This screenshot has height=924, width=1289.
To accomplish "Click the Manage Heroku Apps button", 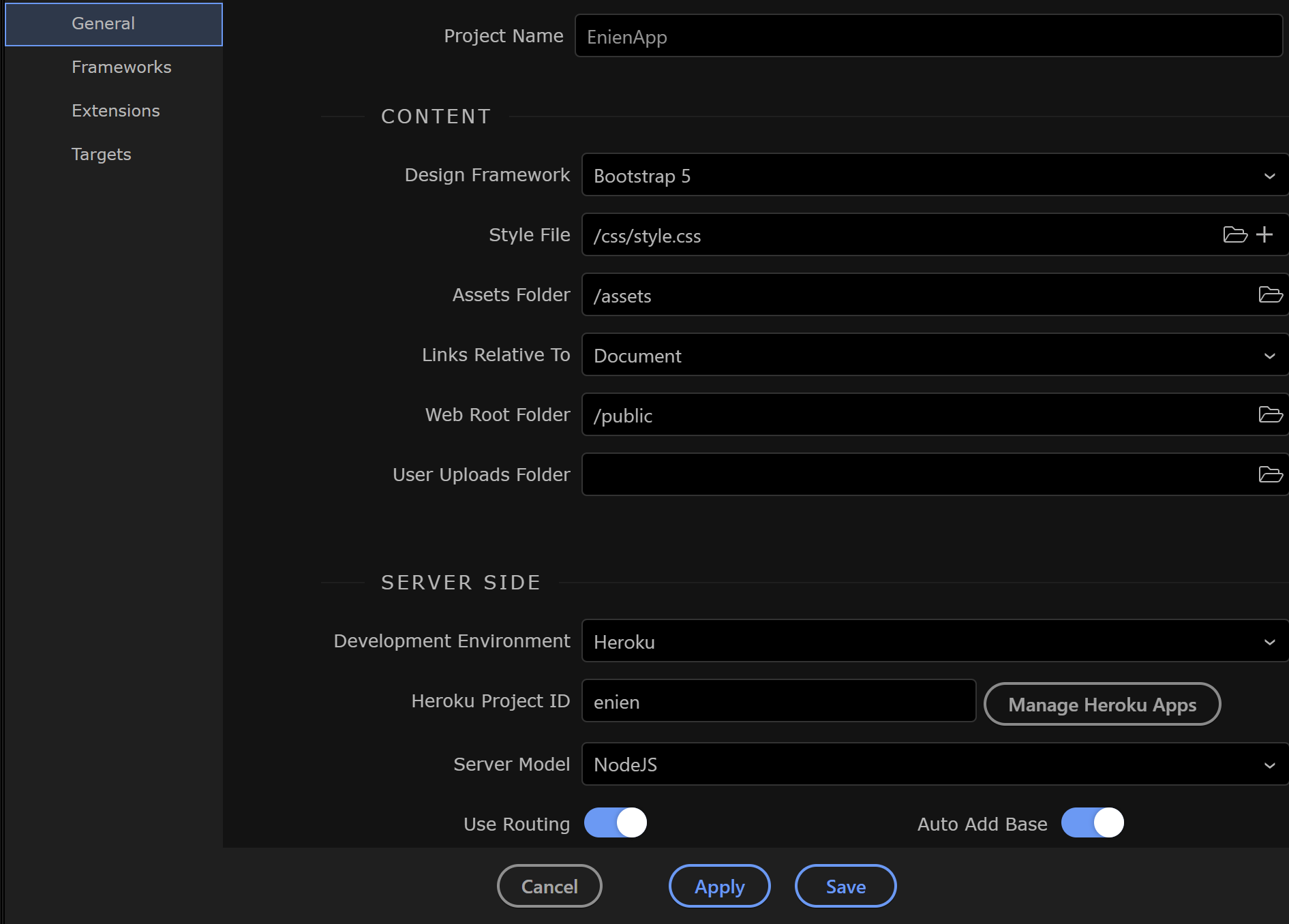I will click(1102, 705).
